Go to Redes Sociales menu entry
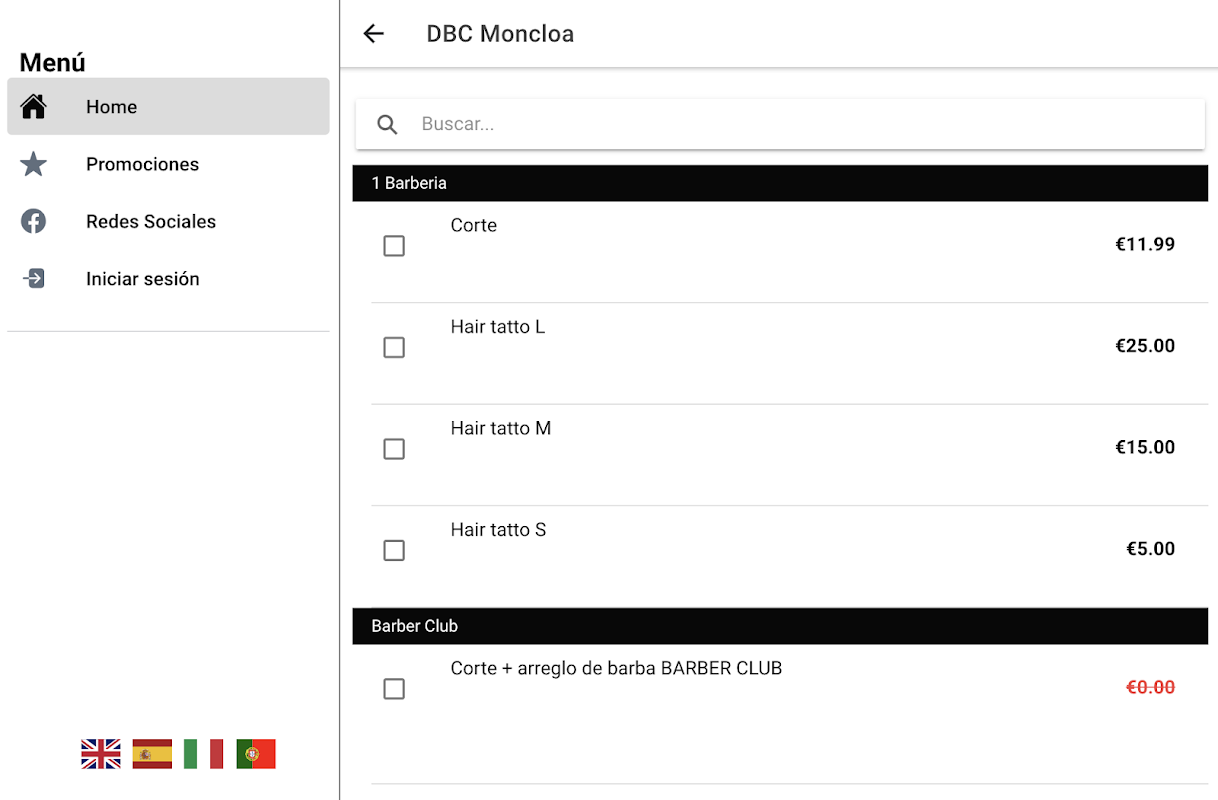The image size is (1218, 800). coord(151,221)
